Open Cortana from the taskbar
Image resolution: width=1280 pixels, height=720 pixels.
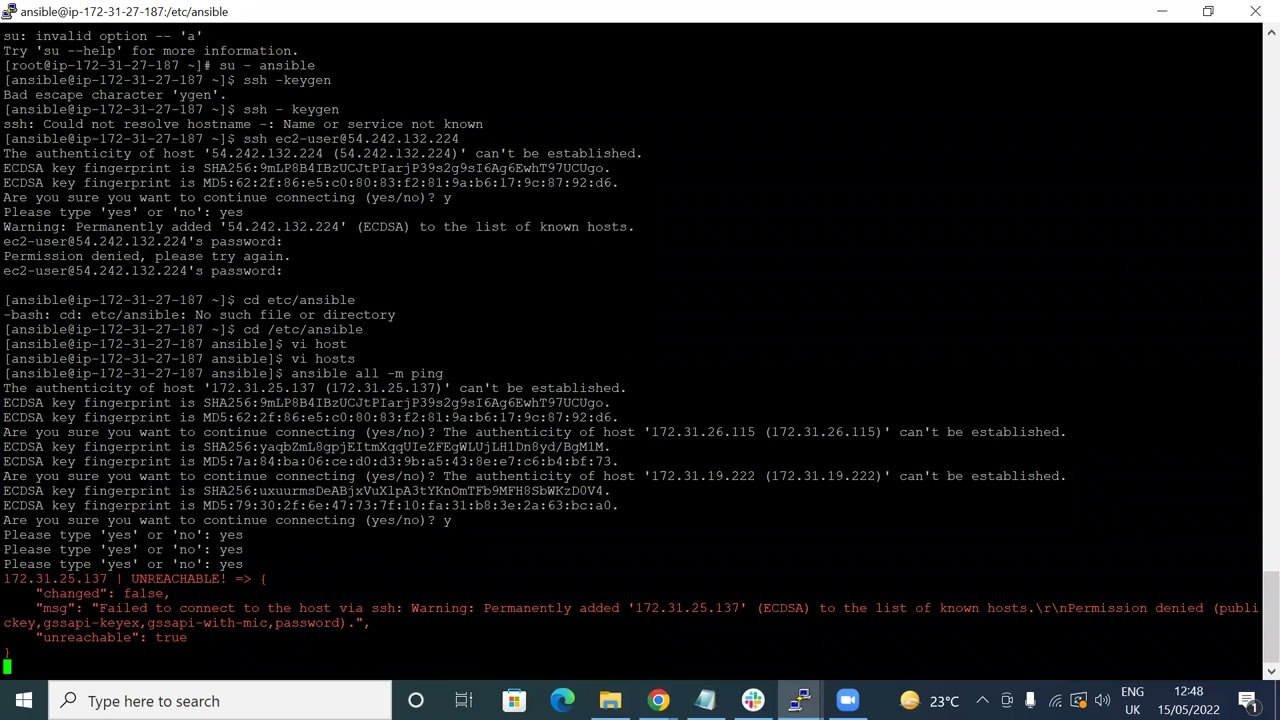pyautogui.click(x=416, y=701)
